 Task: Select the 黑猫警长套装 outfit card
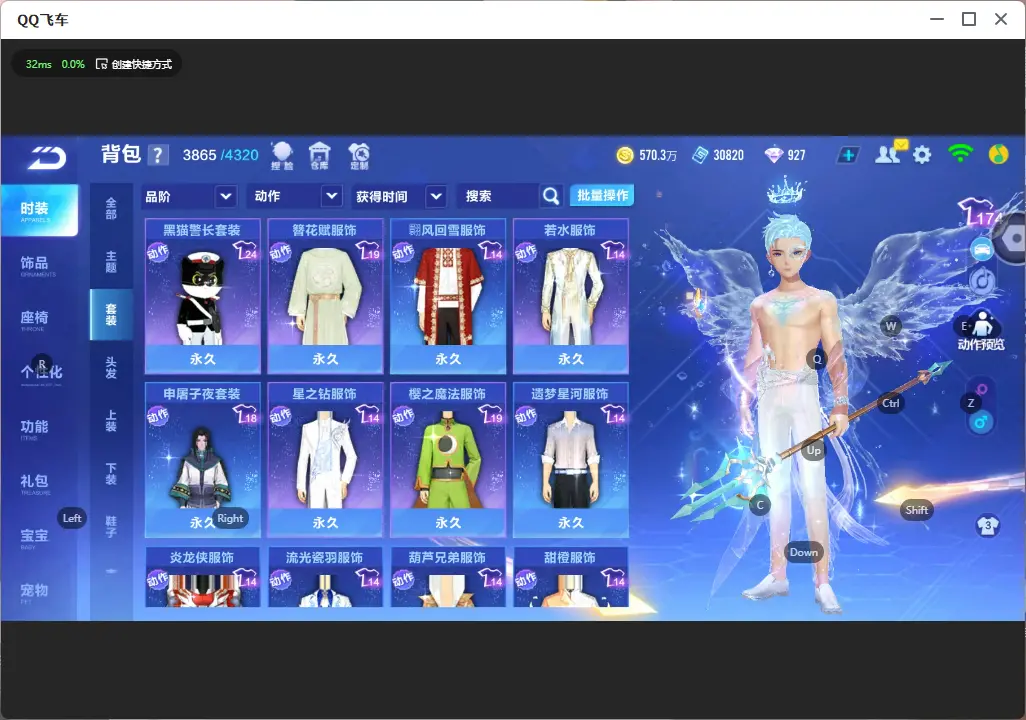tap(203, 296)
